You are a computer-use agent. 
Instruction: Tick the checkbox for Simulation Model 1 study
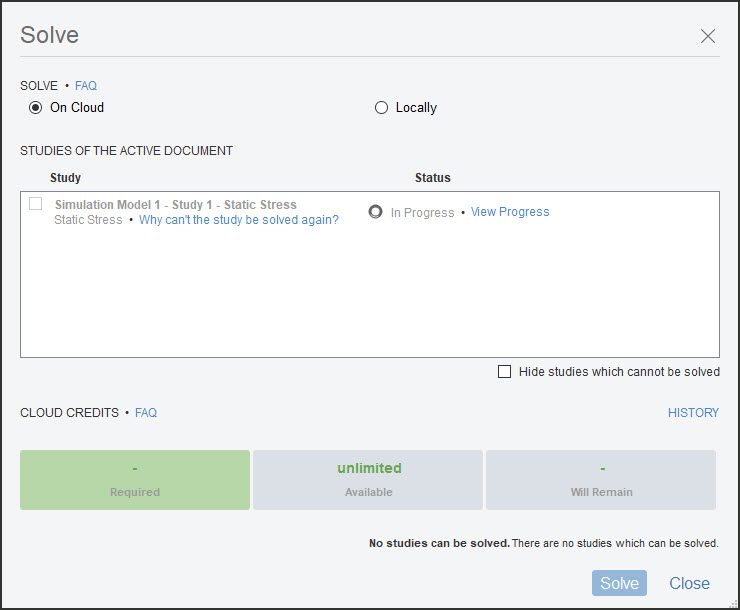coord(36,204)
